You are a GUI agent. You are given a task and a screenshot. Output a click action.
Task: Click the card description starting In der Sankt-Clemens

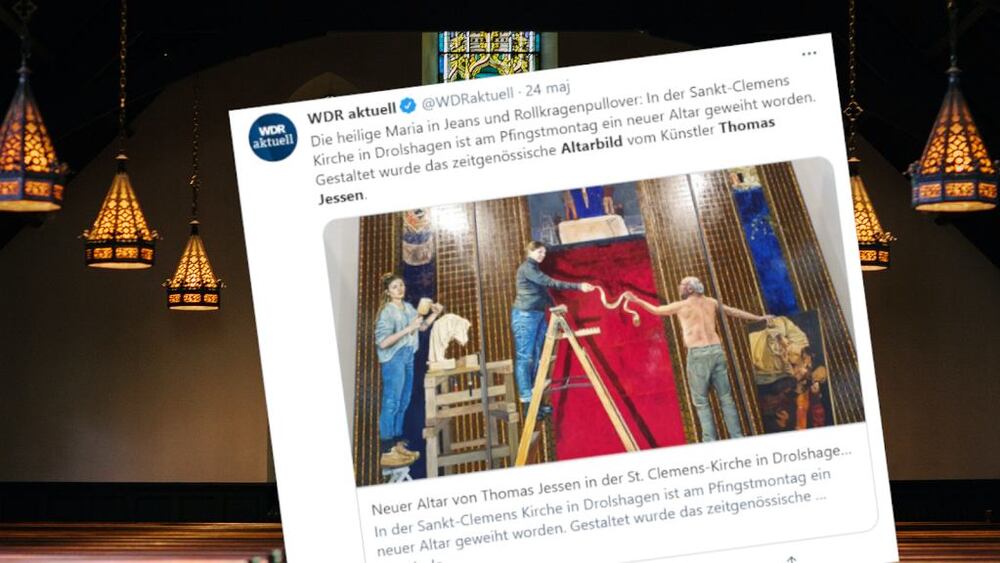pyautogui.click(x=599, y=510)
